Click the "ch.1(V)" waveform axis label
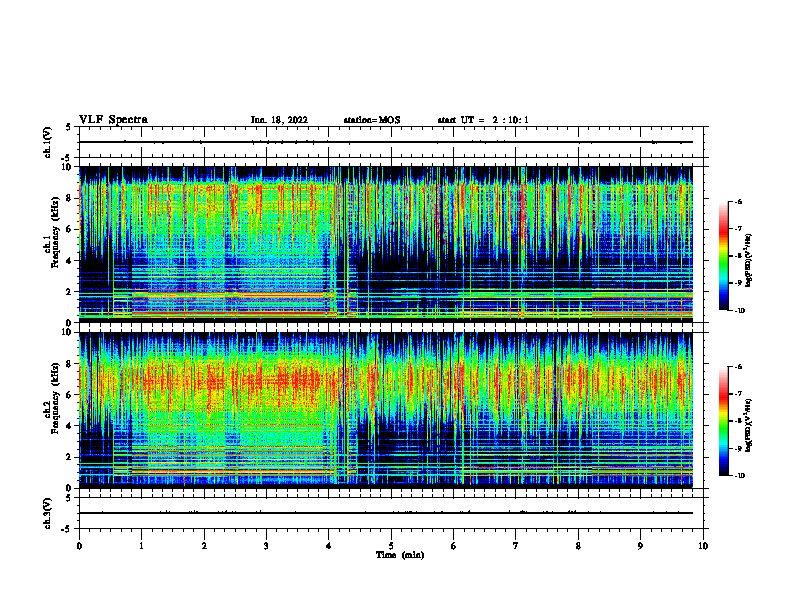The image size is (792, 612). point(48,142)
